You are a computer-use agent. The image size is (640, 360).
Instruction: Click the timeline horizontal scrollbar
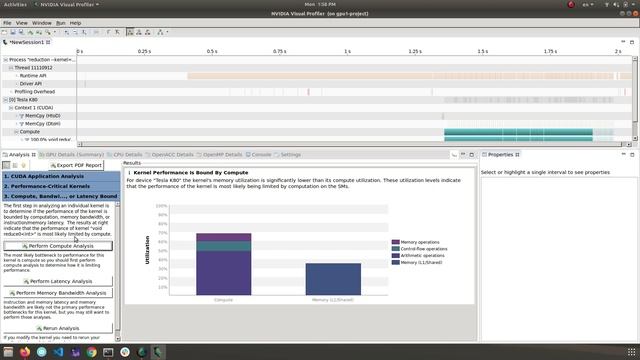pyautogui.click(x=354, y=144)
